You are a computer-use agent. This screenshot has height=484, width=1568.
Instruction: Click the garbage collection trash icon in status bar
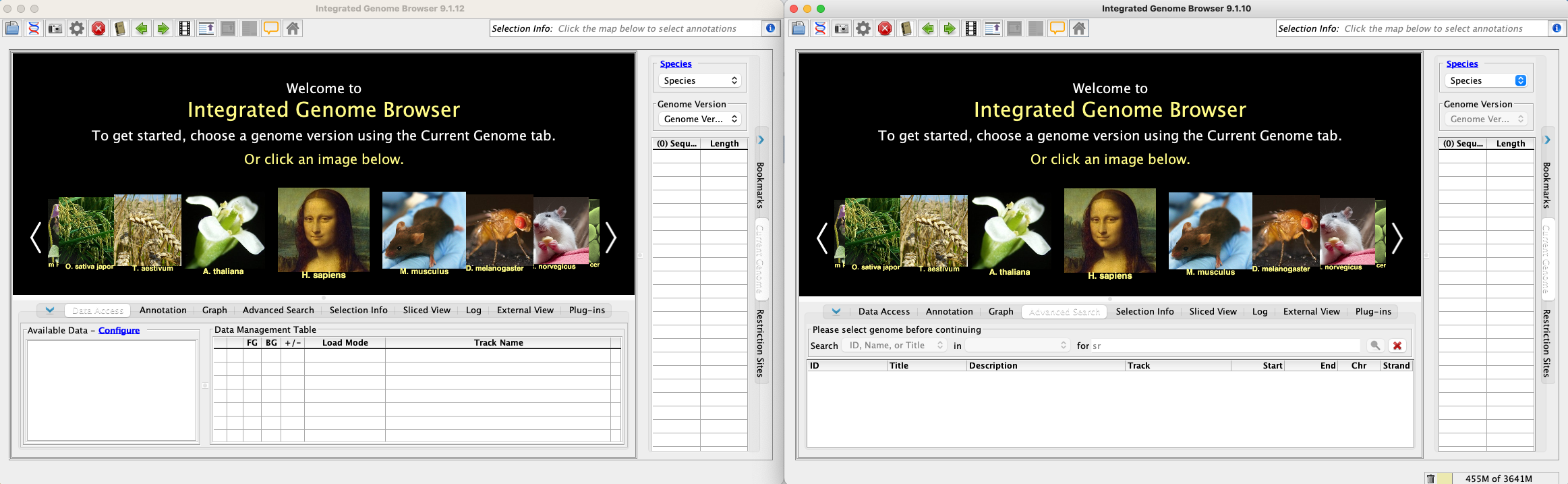[1430, 479]
